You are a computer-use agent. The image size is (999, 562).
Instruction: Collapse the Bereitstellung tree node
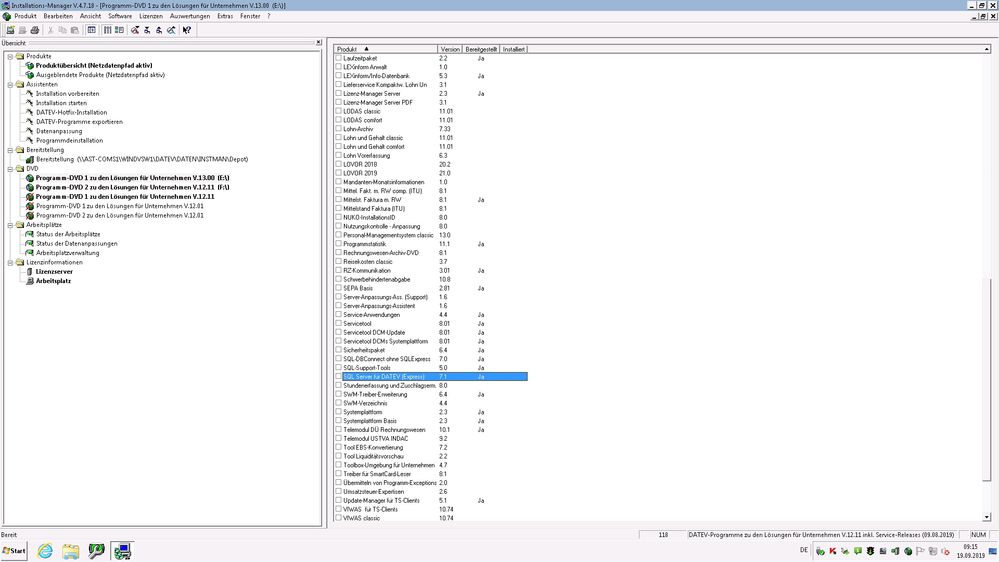click(10, 150)
